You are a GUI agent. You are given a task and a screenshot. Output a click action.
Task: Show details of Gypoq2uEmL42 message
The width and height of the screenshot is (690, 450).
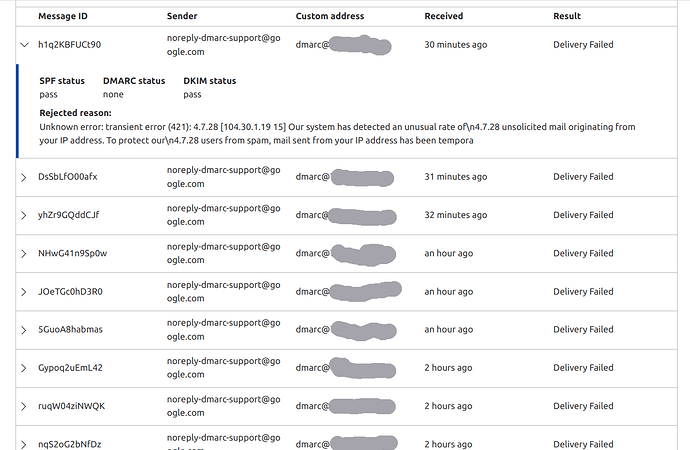24,368
